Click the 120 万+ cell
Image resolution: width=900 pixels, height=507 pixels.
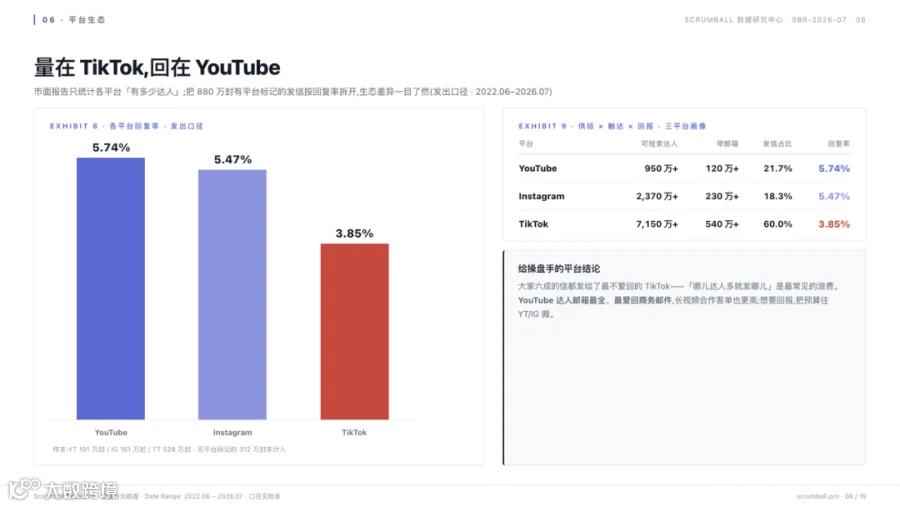point(722,168)
